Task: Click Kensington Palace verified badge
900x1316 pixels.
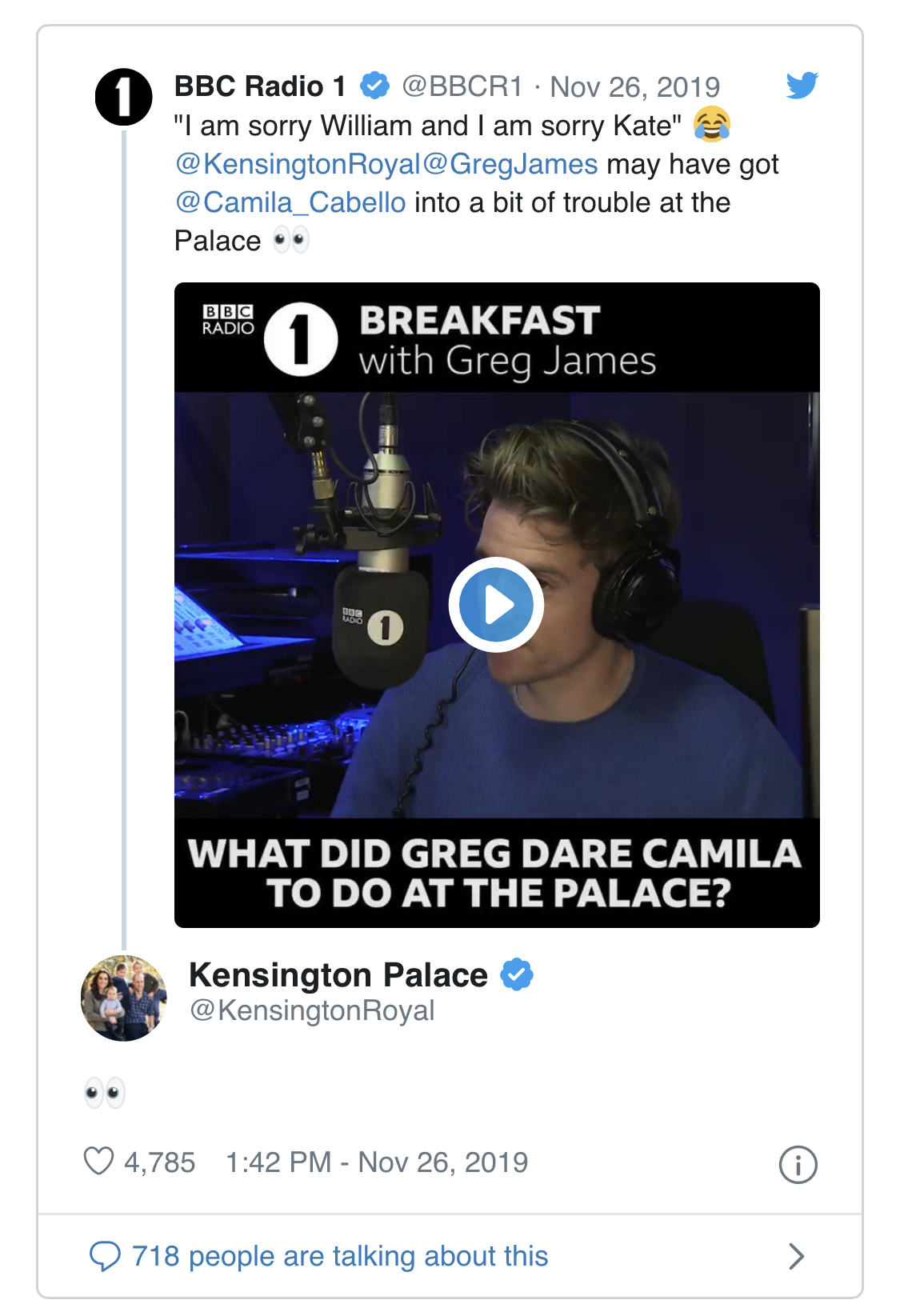Action: (517, 974)
